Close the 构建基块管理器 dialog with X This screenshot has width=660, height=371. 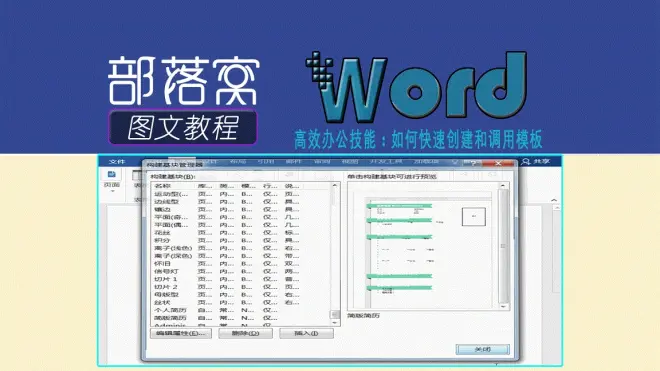[498, 163]
